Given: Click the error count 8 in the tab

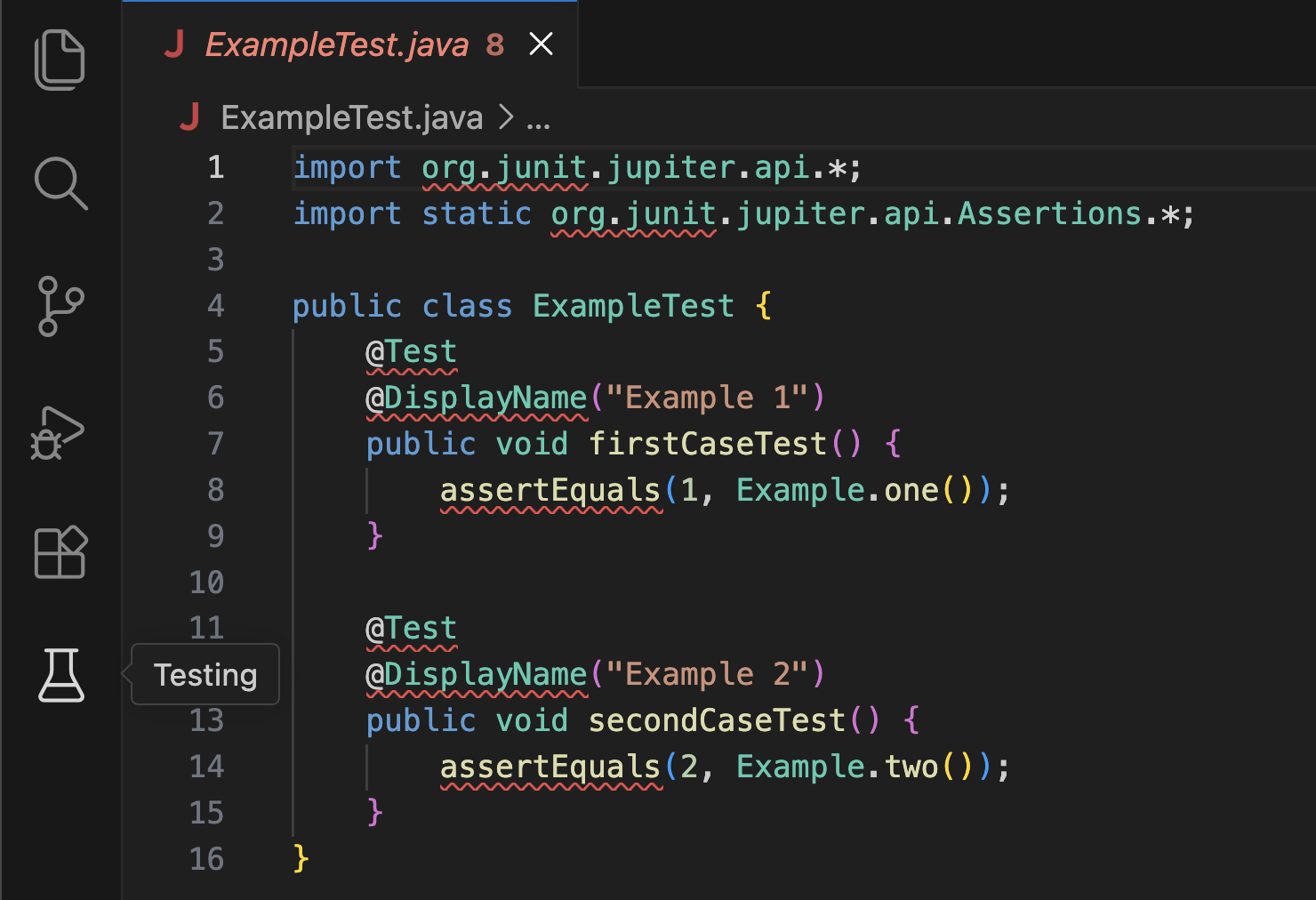Looking at the screenshot, I should tap(495, 44).
